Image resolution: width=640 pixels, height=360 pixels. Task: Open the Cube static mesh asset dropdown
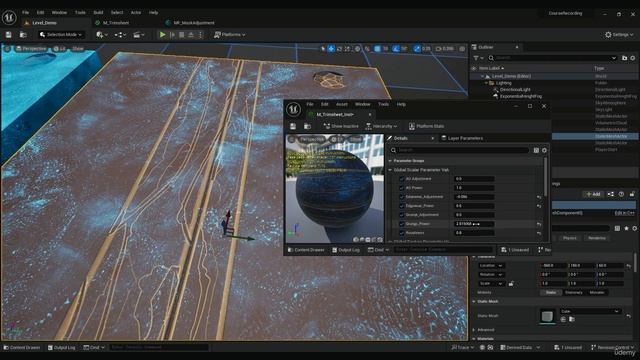590,311
